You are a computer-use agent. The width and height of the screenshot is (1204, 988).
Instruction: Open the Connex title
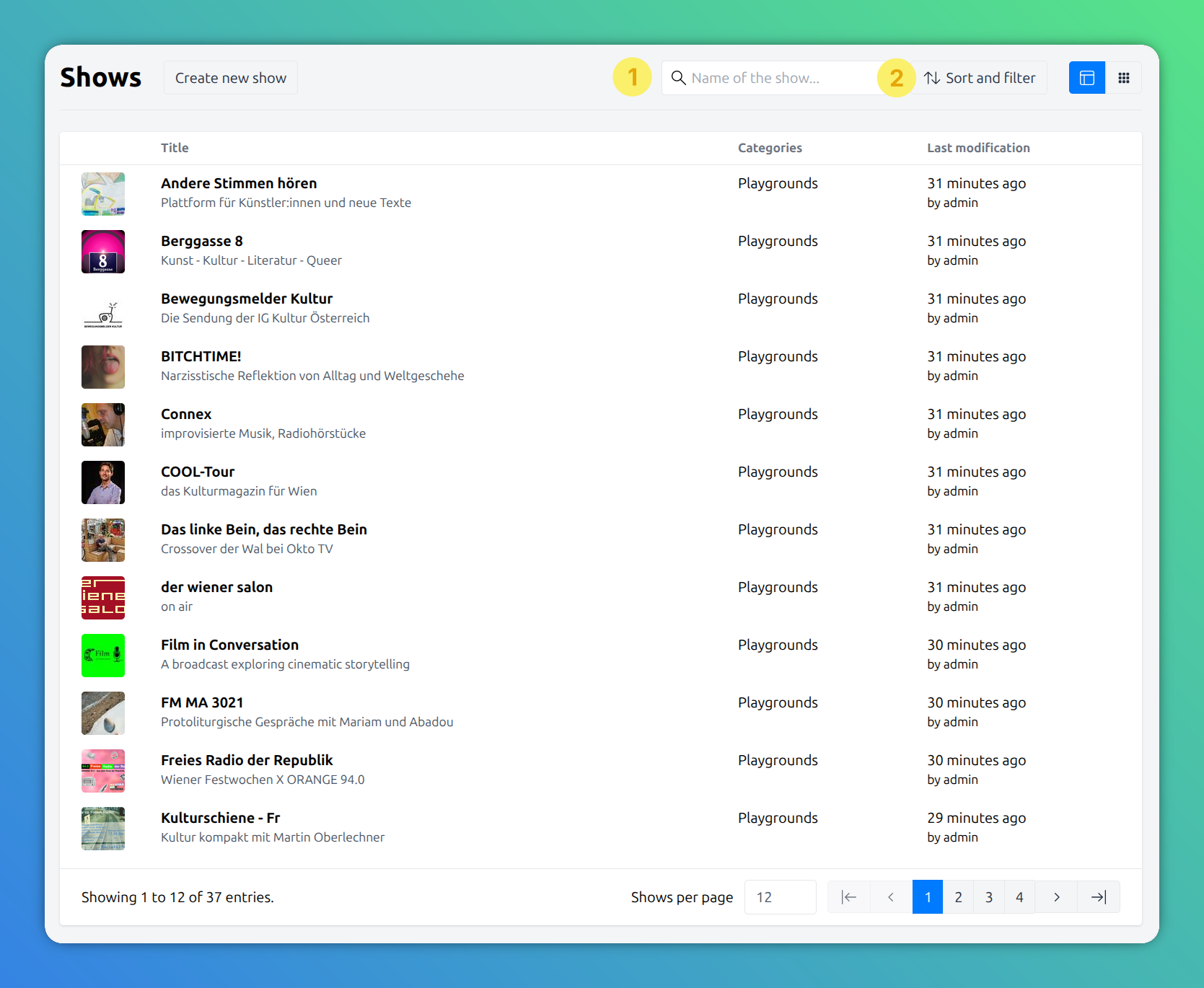point(186,414)
